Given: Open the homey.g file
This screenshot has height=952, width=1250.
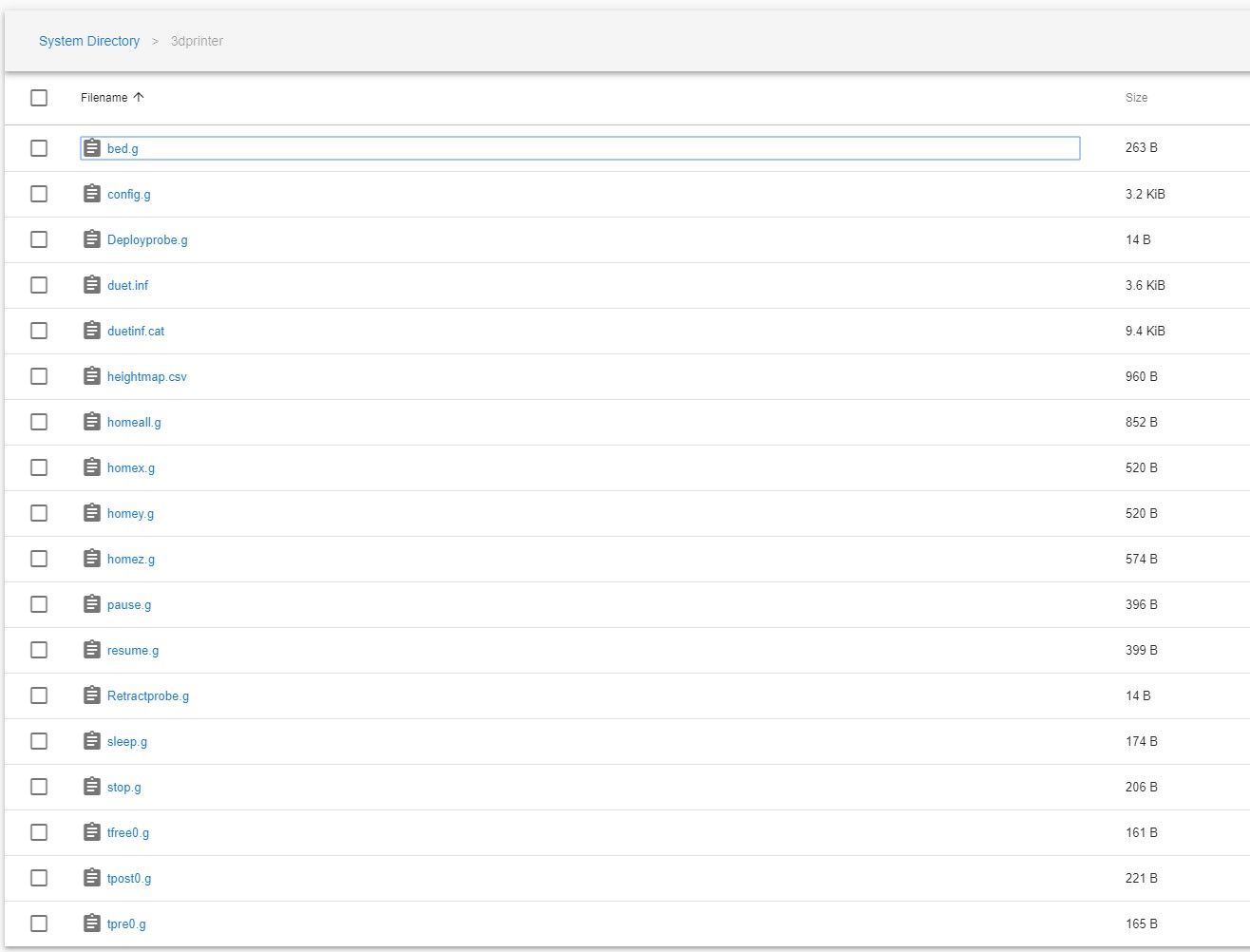Looking at the screenshot, I should point(131,513).
